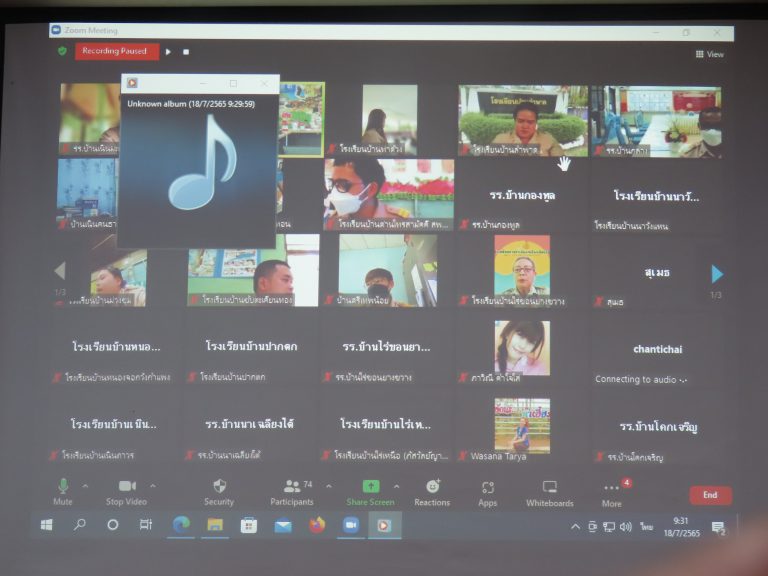Resume the paused recording
Image resolution: width=768 pixels, height=576 pixels.
tap(168, 51)
